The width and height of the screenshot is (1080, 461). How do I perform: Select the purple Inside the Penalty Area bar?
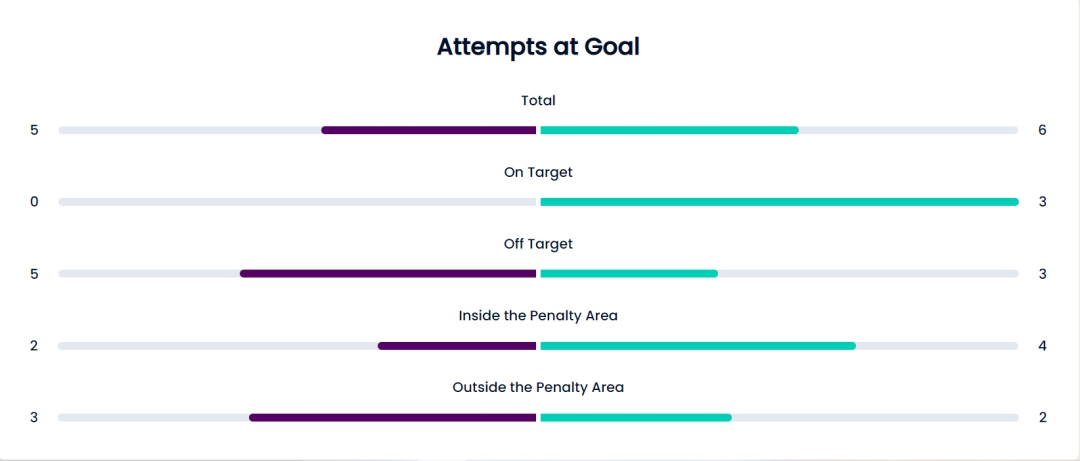click(457, 346)
